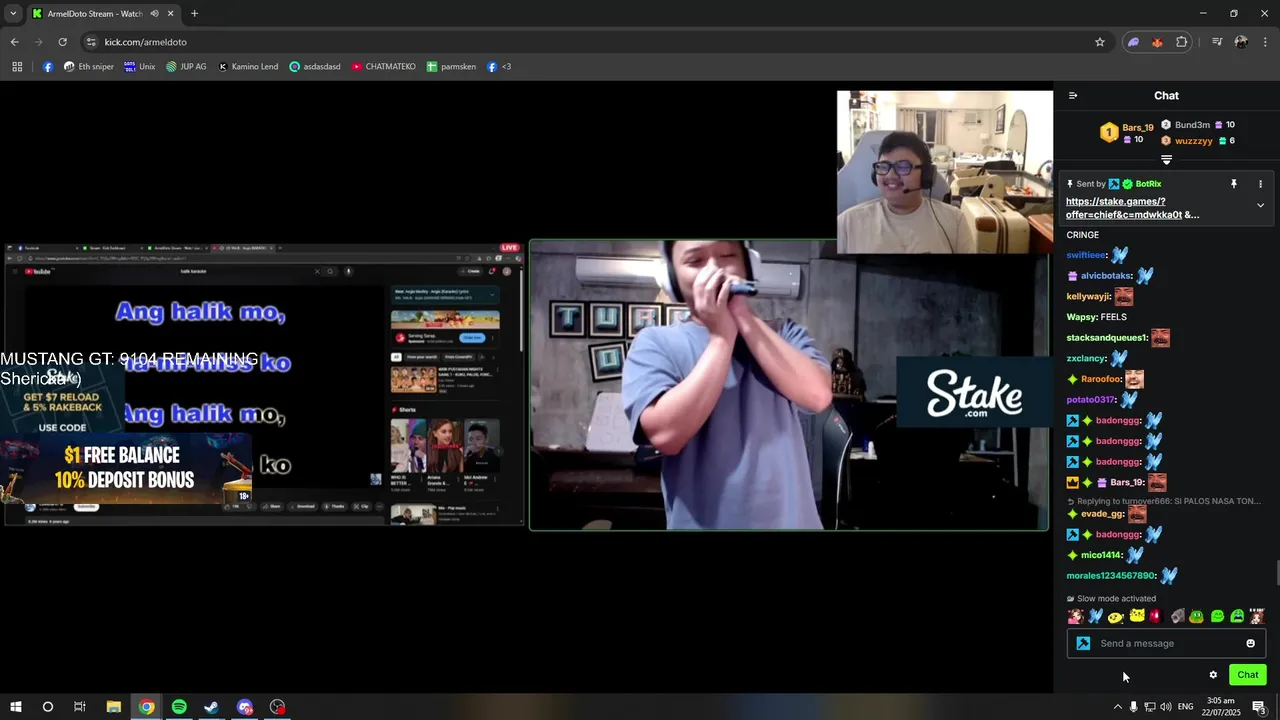The width and height of the screenshot is (1280, 720).
Task: Open the tab search dropdown
Action: click(x=13, y=14)
